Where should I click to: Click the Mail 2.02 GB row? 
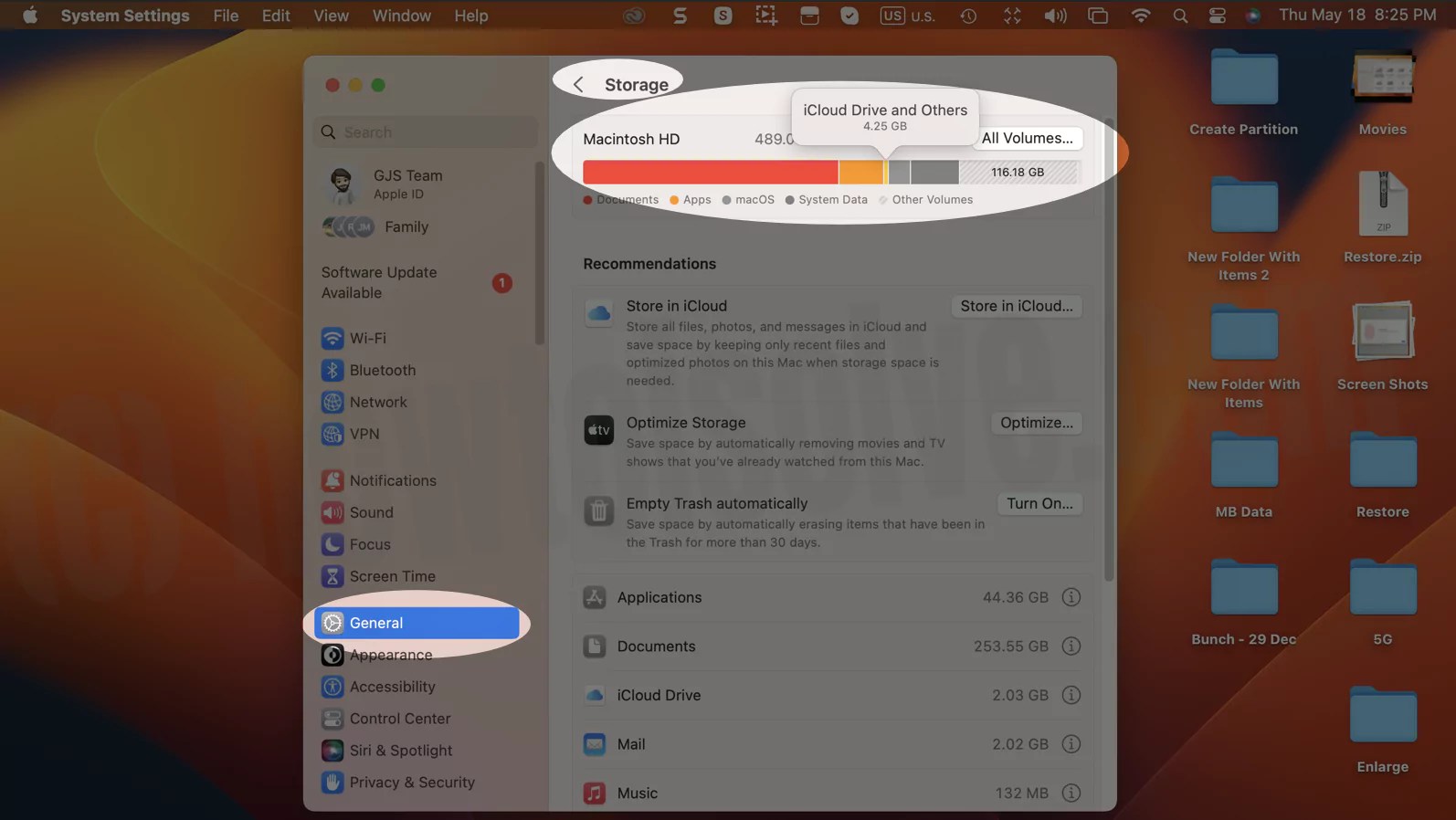[x=832, y=744]
